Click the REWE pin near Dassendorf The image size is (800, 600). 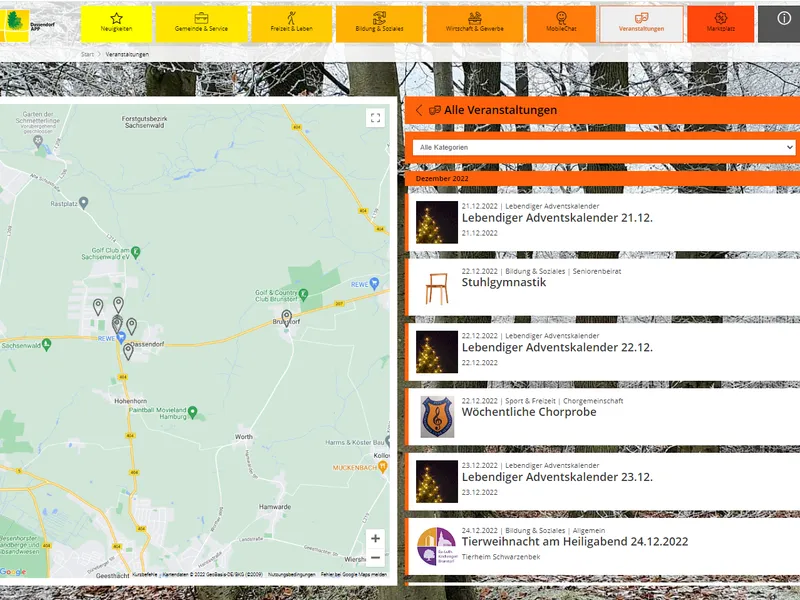pyautogui.click(x=121, y=337)
